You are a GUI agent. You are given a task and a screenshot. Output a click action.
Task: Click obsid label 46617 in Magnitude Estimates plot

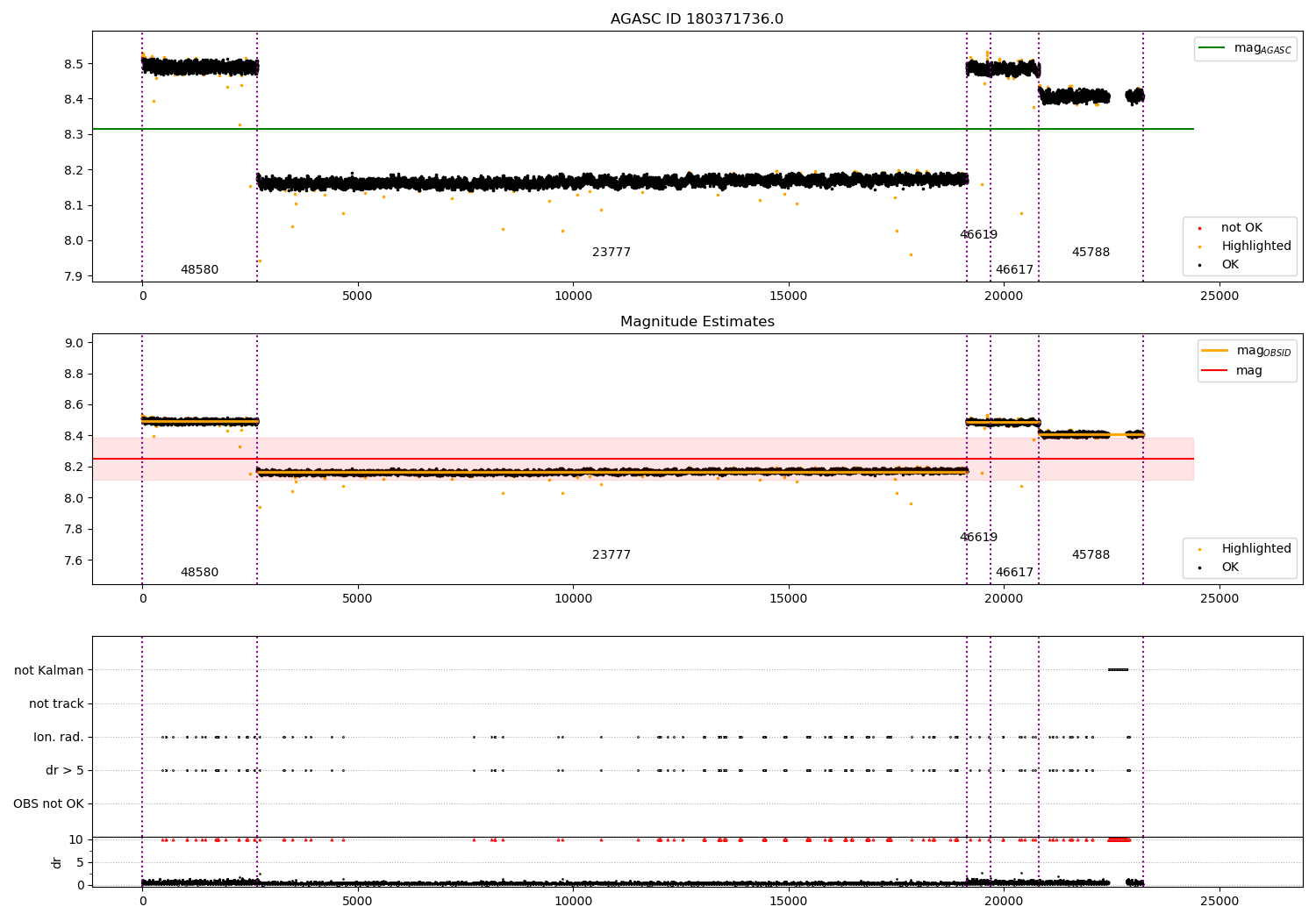[1014, 573]
